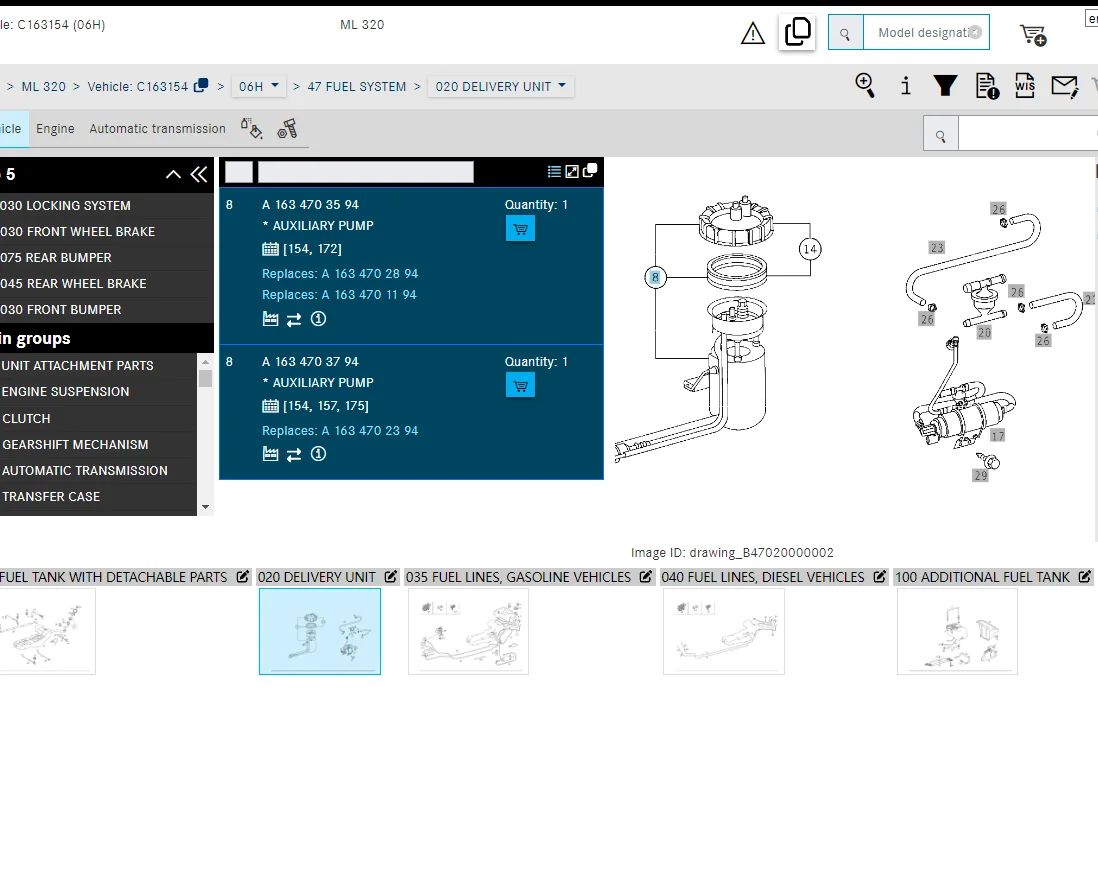The image size is (1098, 874).
Task: Click callout 14 in the drawing
Action: pos(810,249)
